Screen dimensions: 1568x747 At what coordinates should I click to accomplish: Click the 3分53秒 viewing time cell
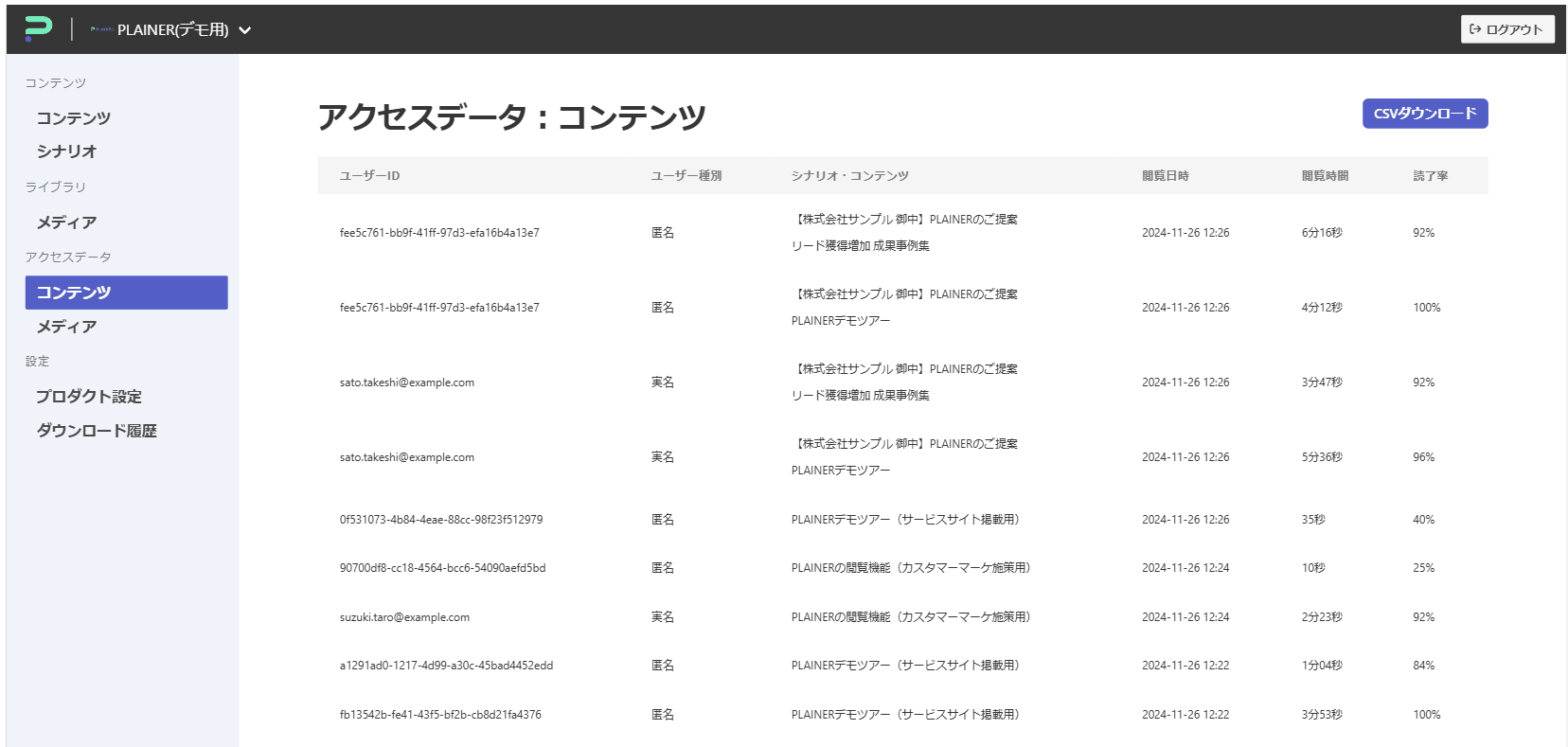[1322, 715]
